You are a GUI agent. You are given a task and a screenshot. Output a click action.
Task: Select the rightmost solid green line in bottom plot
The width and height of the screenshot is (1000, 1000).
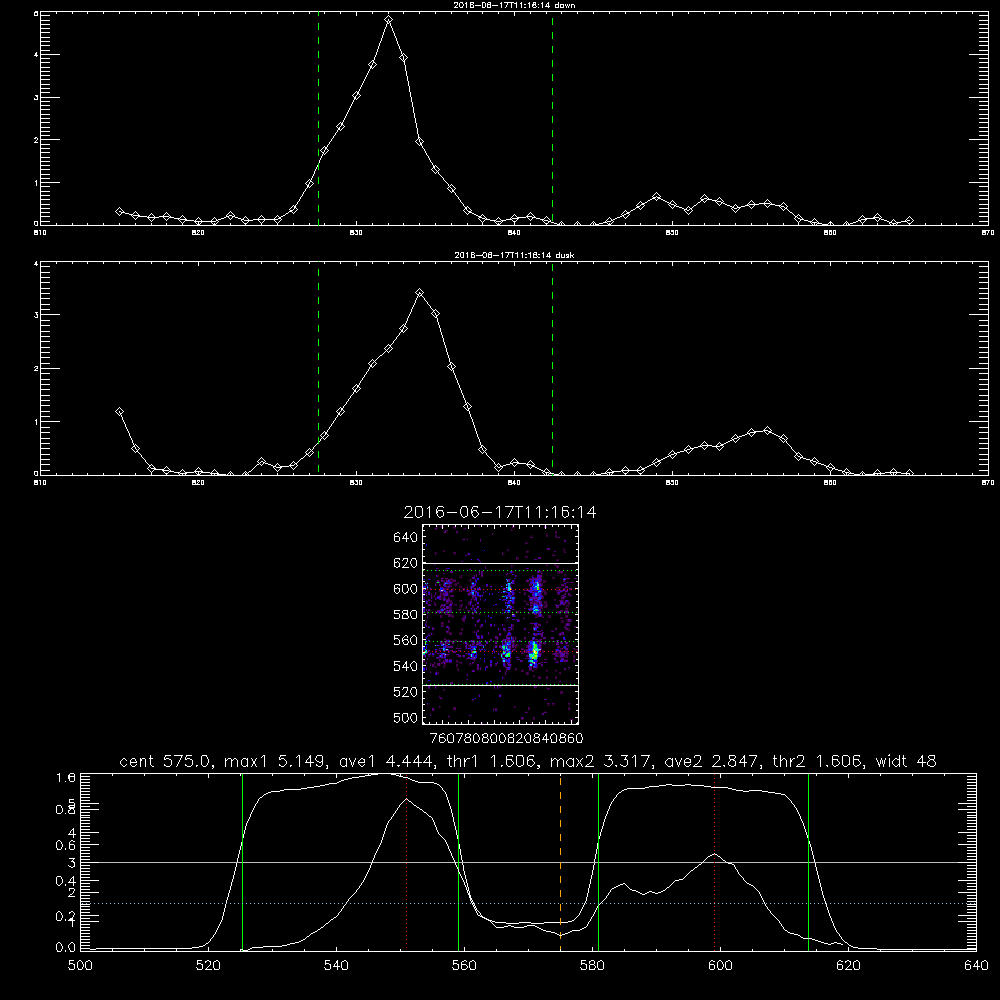[x=808, y=862]
